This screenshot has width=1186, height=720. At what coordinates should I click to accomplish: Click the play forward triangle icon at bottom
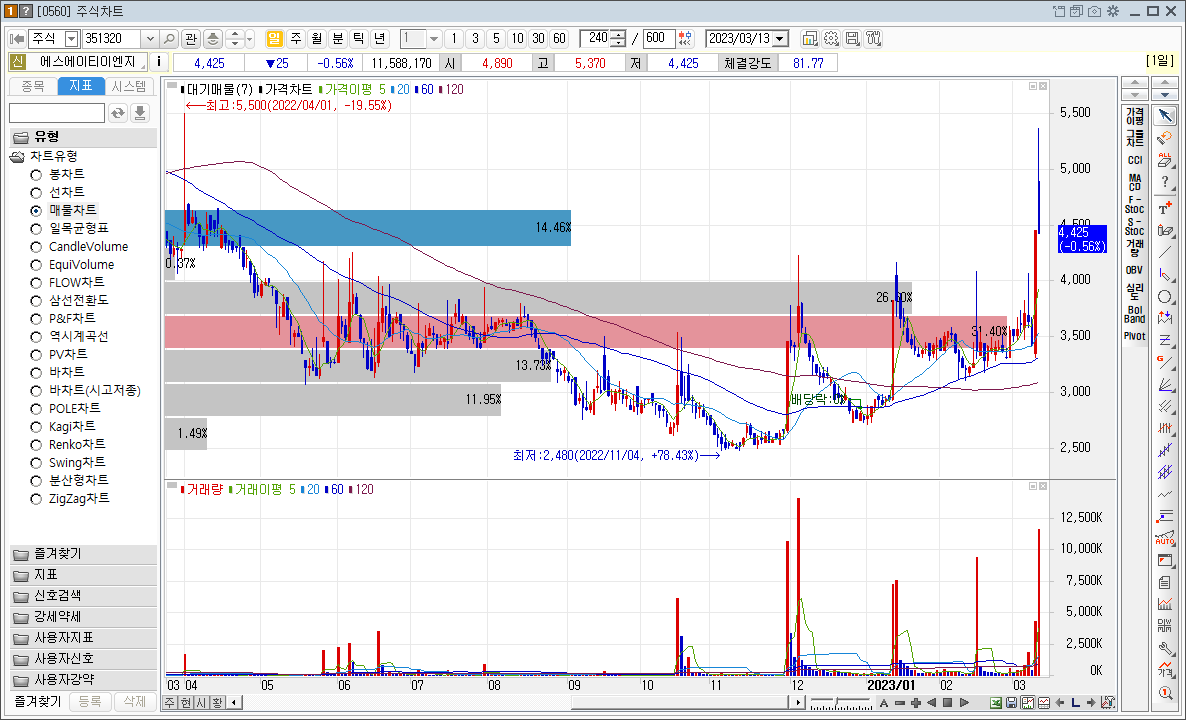click(x=964, y=703)
